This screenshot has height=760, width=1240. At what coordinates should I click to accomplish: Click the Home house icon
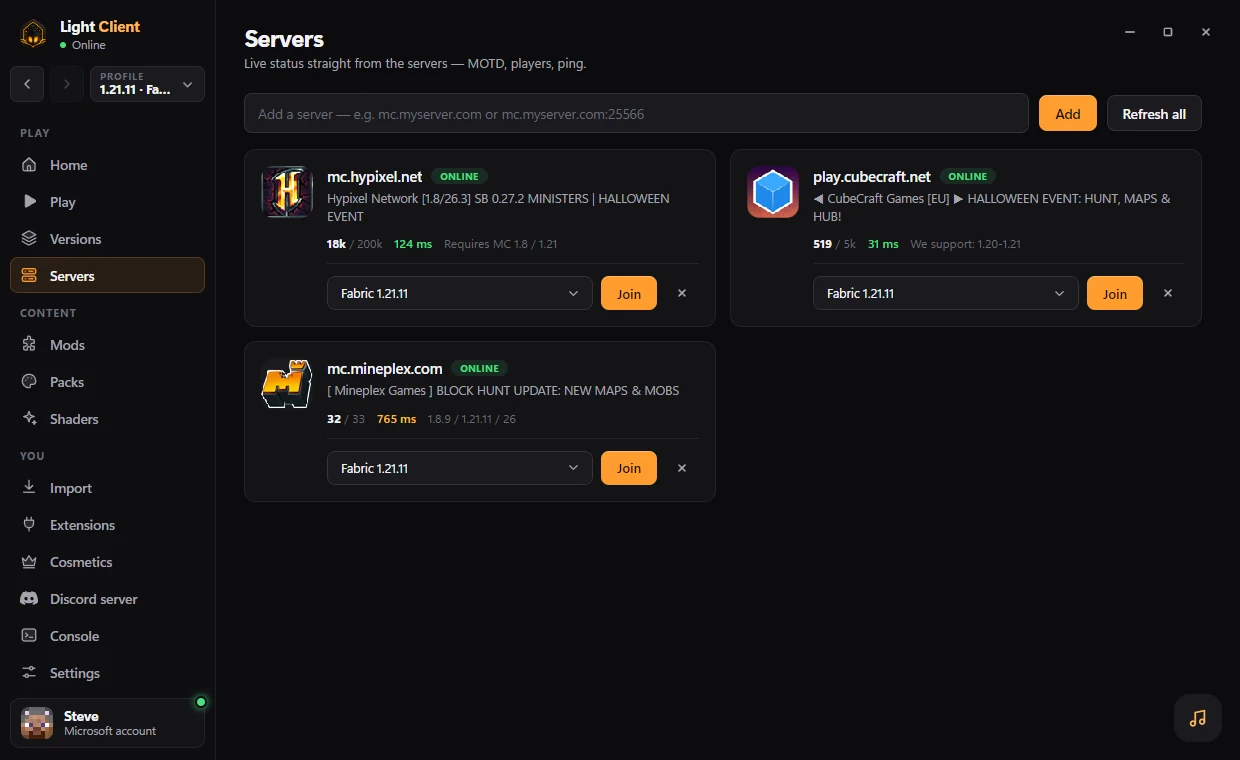click(29, 165)
